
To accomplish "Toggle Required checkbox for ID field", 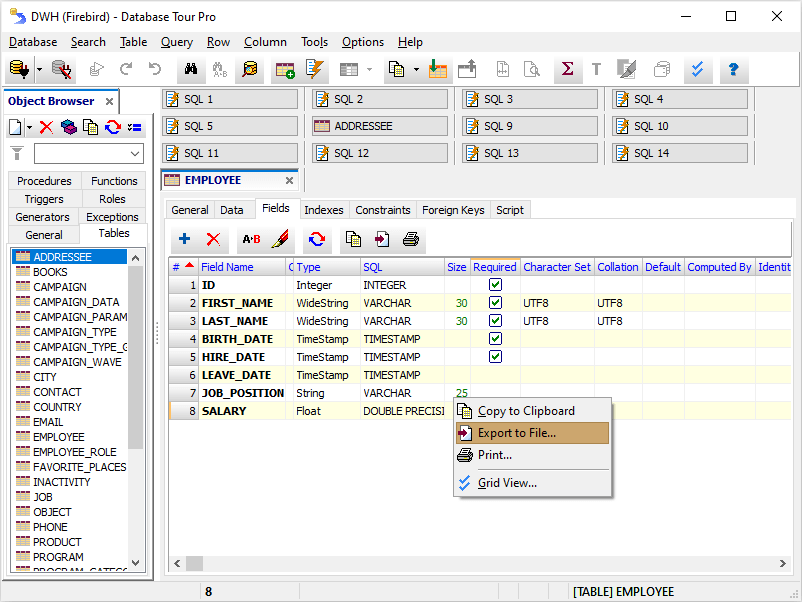I will 495,285.
